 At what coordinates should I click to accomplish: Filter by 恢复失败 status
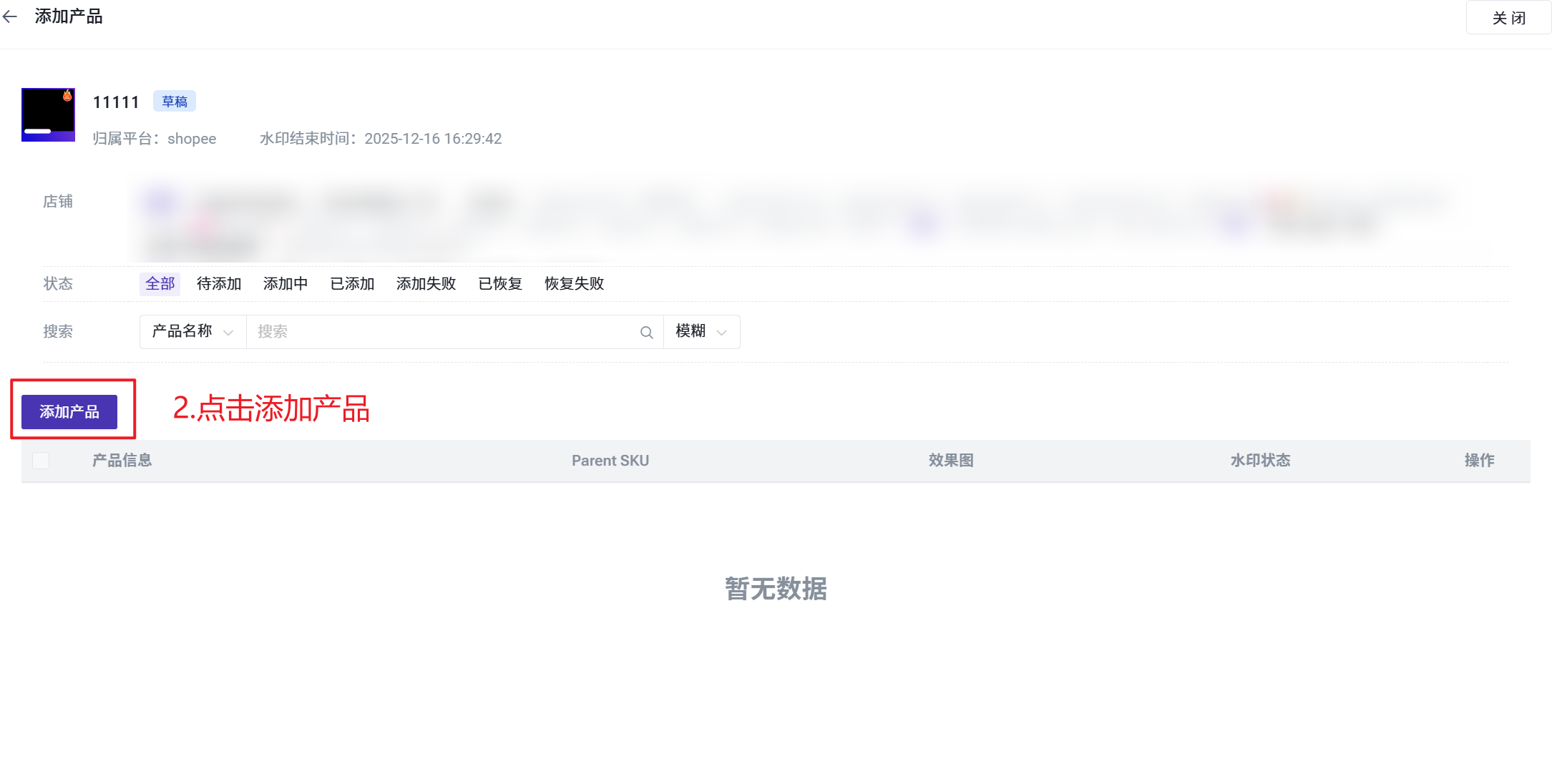click(x=575, y=284)
